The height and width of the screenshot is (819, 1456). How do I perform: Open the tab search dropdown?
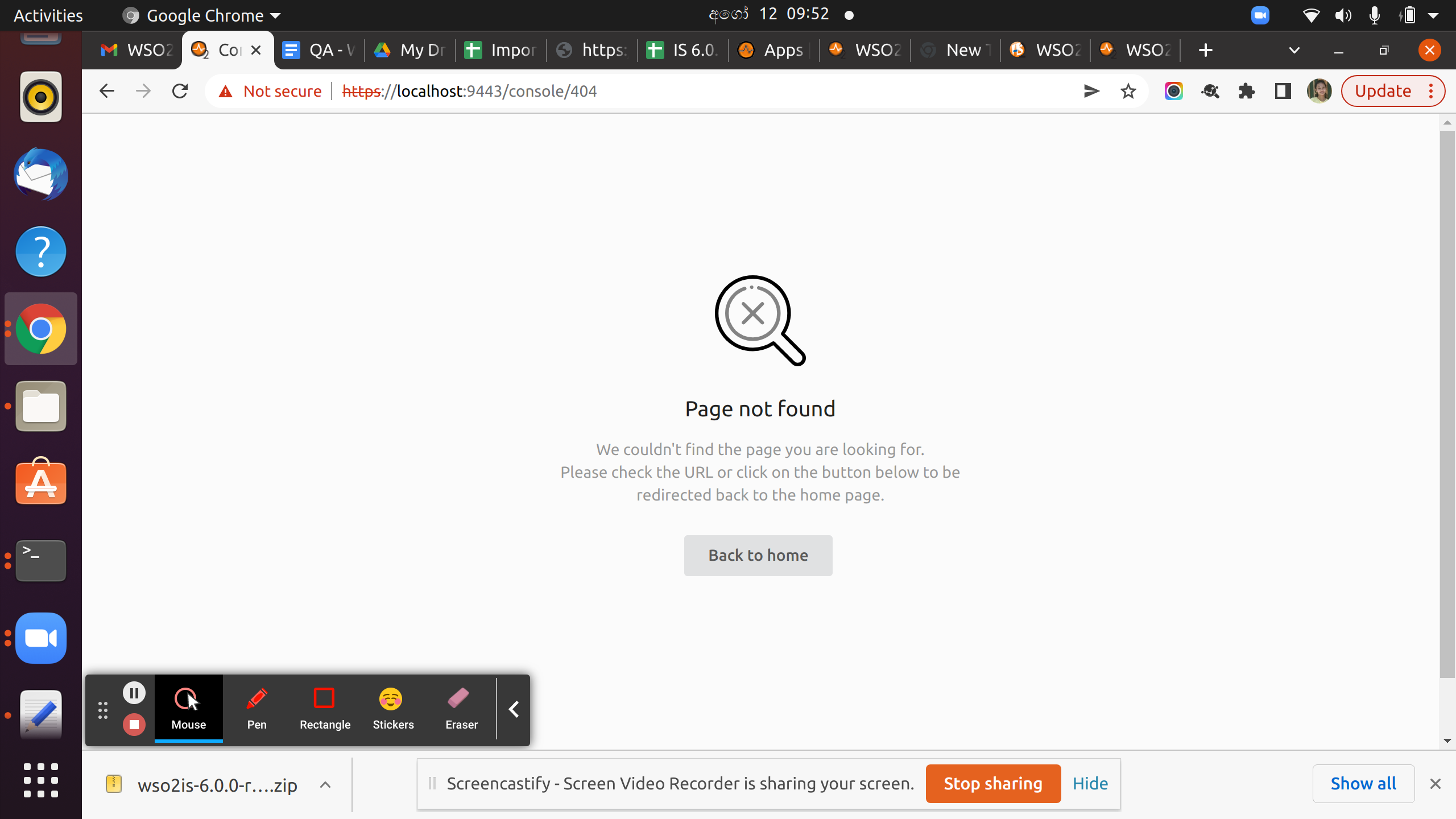pos(1294,50)
